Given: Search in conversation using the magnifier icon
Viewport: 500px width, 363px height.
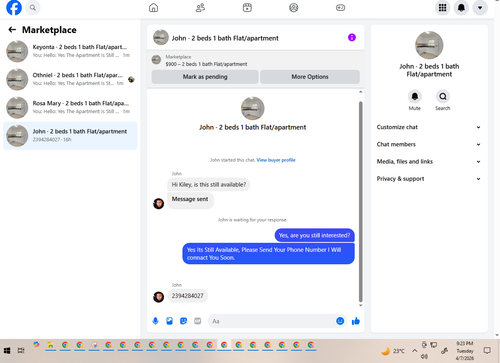Looking at the screenshot, I should coord(443,96).
